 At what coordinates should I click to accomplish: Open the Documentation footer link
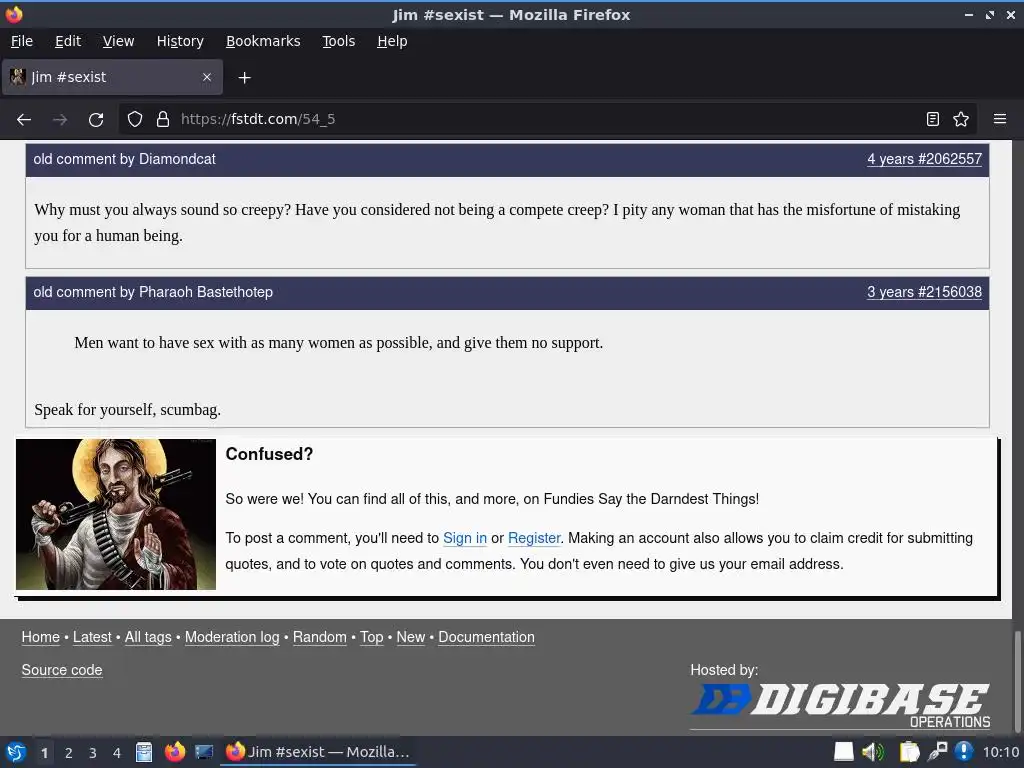pyautogui.click(x=487, y=637)
